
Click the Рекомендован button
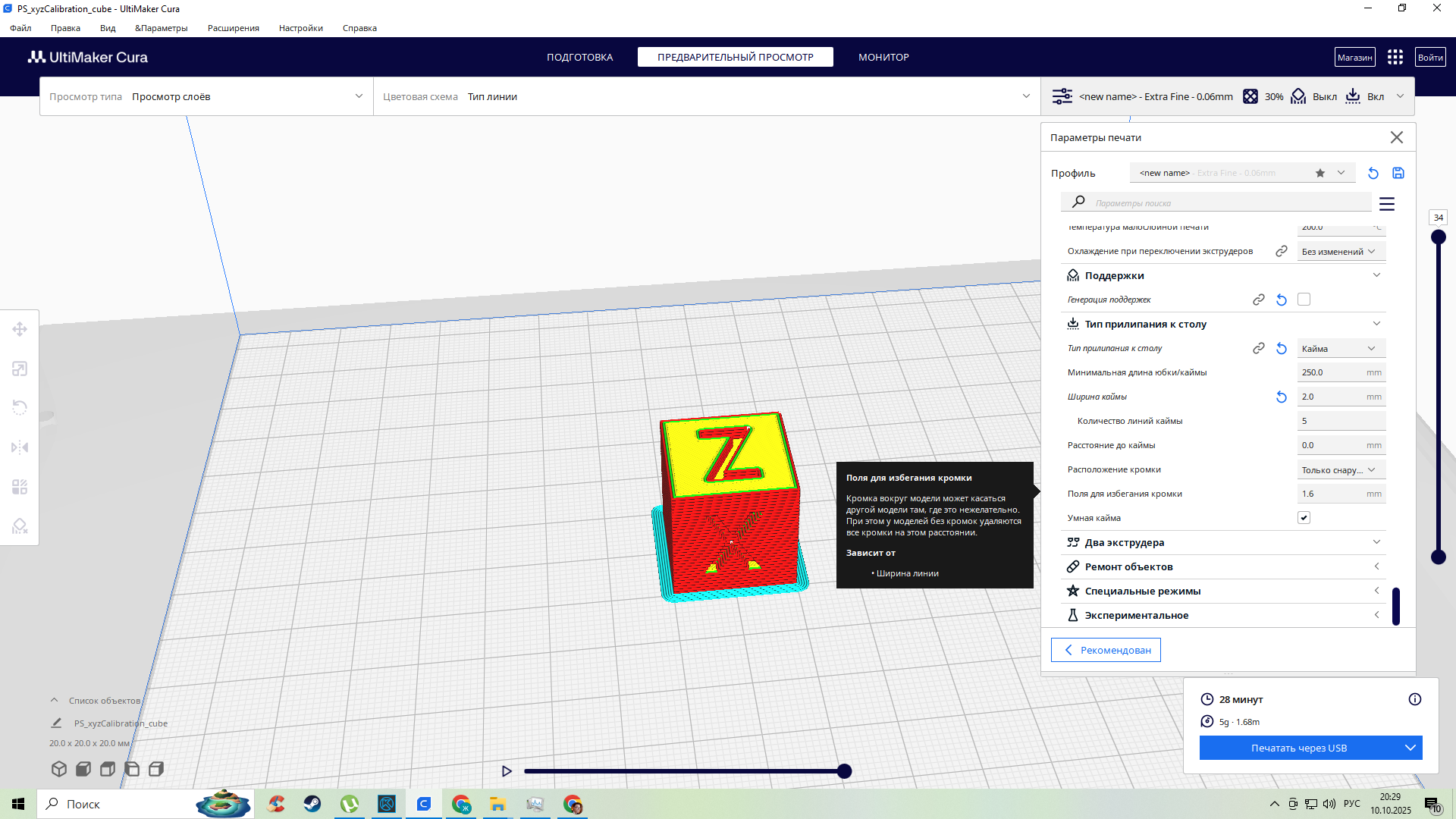[x=1106, y=650]
